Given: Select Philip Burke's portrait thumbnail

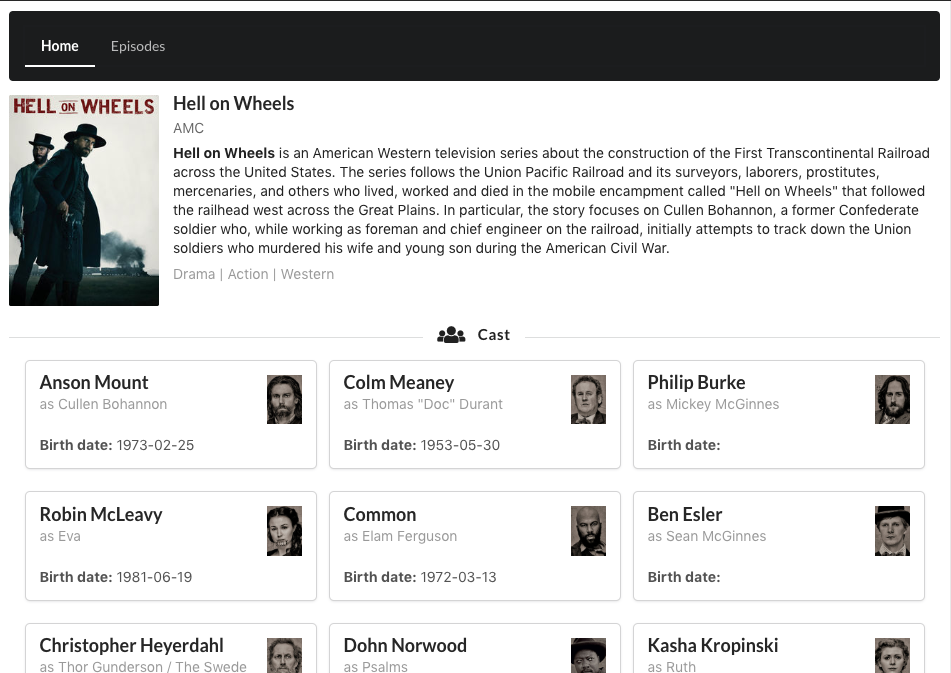Looking at the screenshot, I should 892,398.
